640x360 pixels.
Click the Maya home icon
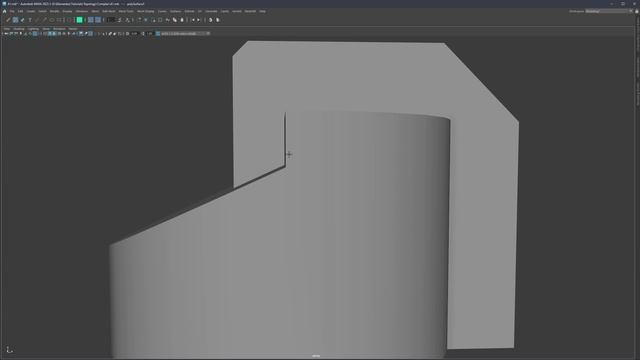coord(4,11)
